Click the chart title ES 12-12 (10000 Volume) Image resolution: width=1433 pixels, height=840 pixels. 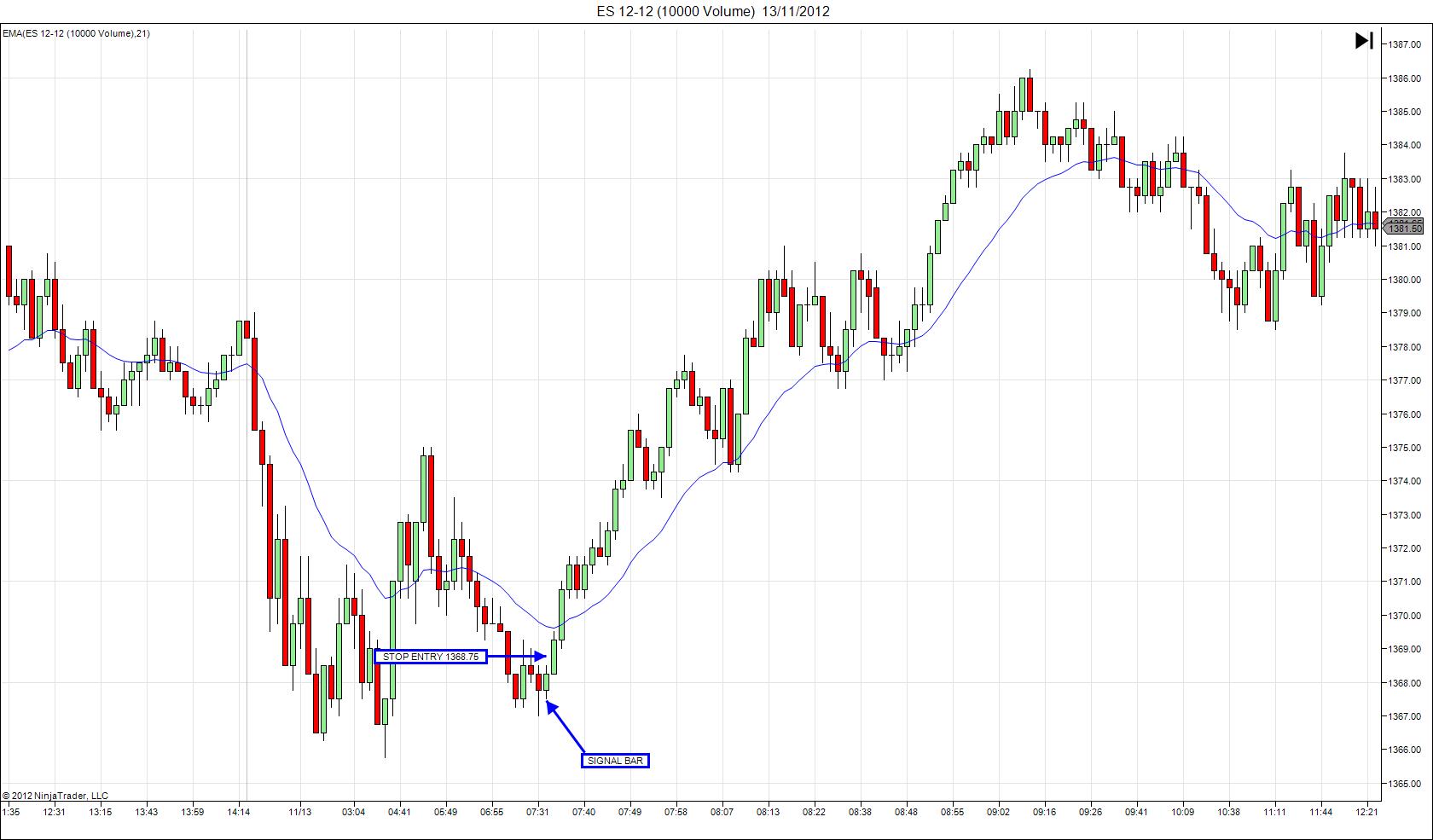pyautogui.click(x=676, y=11)
